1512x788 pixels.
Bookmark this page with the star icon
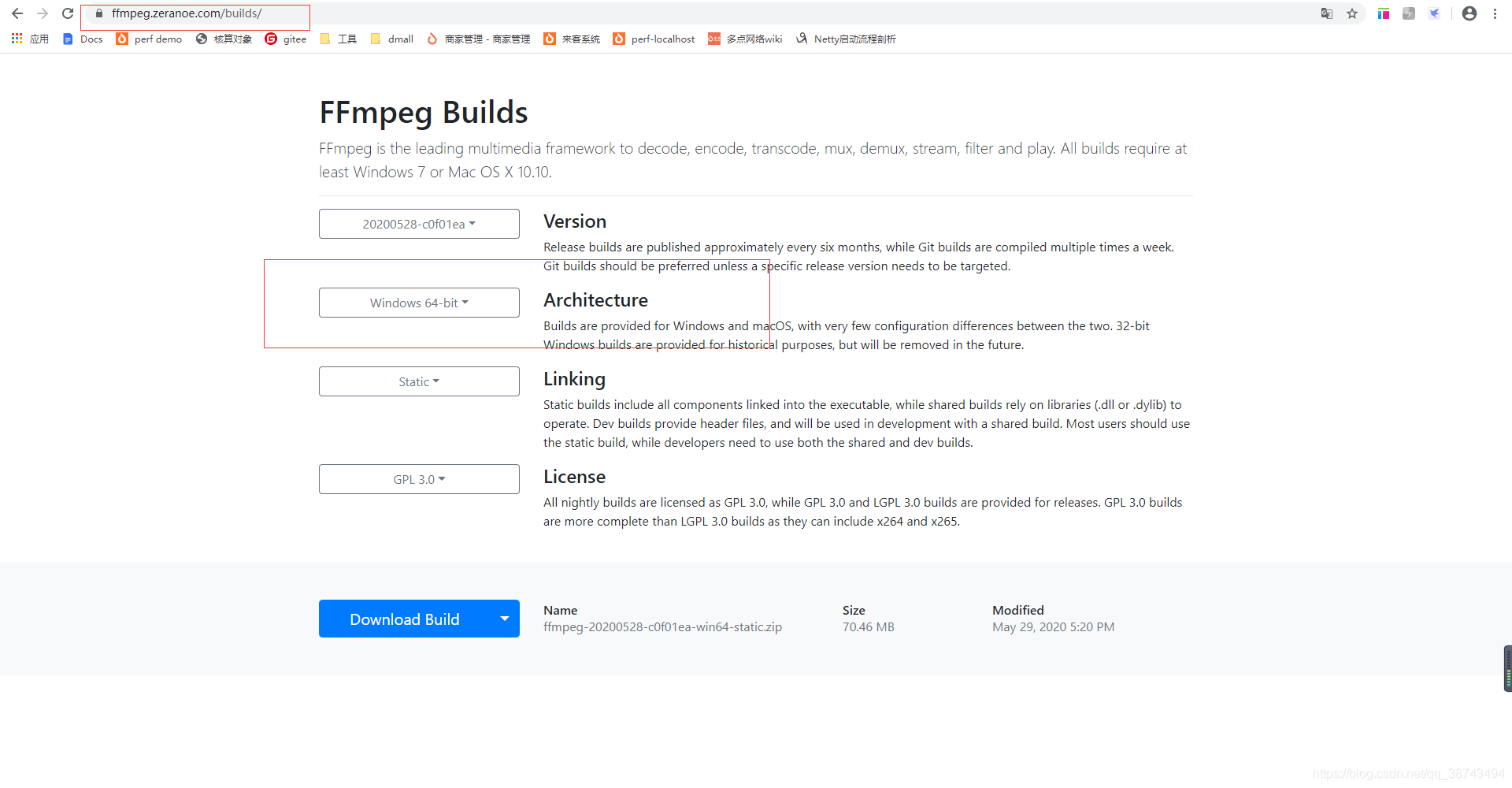[x=1352, y=13]
